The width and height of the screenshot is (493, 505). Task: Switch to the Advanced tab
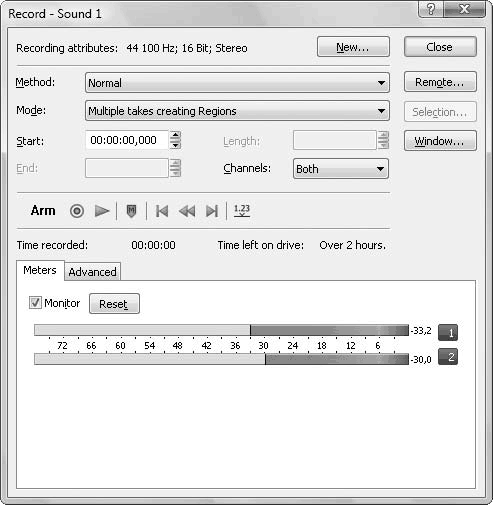coord(92,272)
